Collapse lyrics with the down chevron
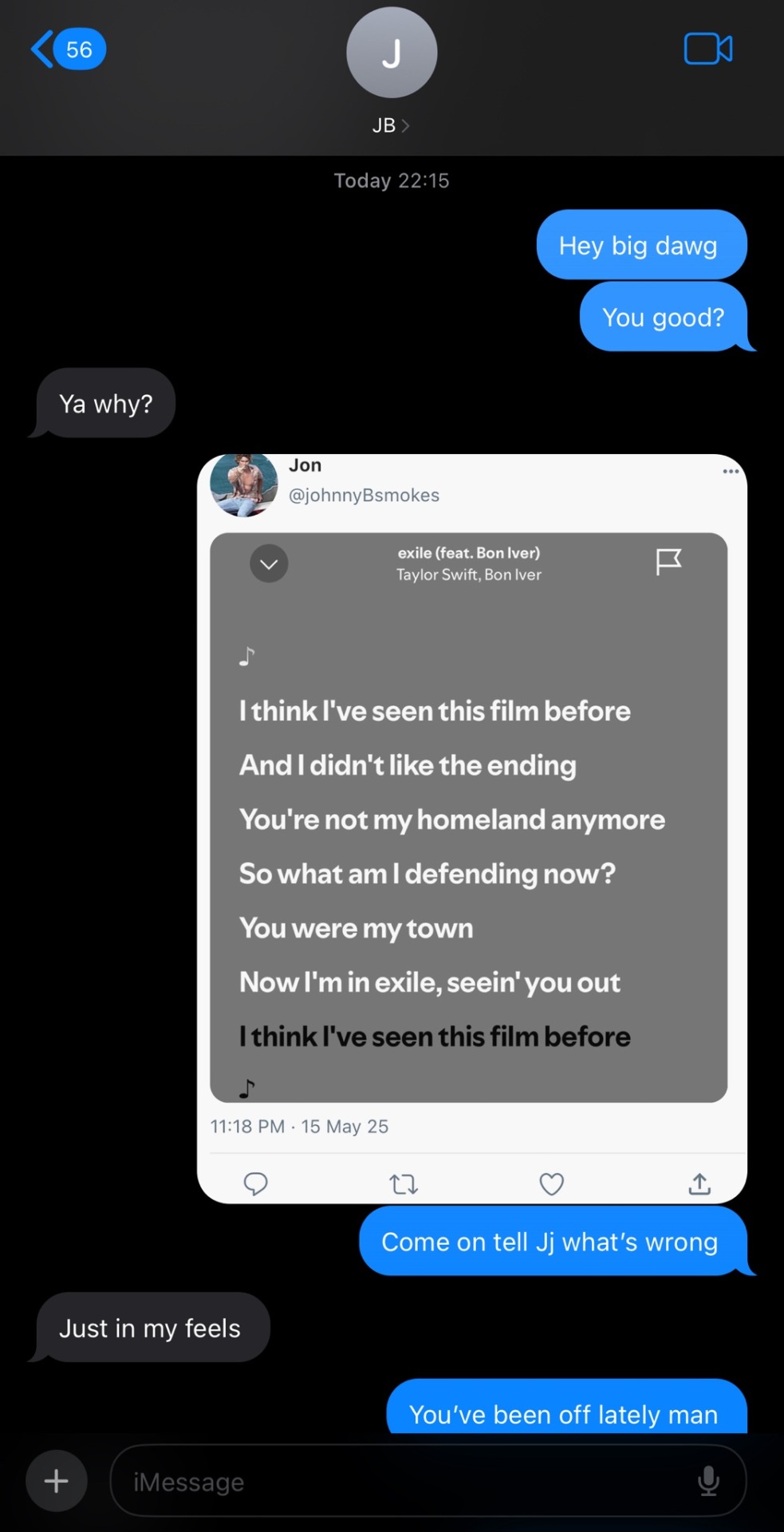 click(270, 564)
